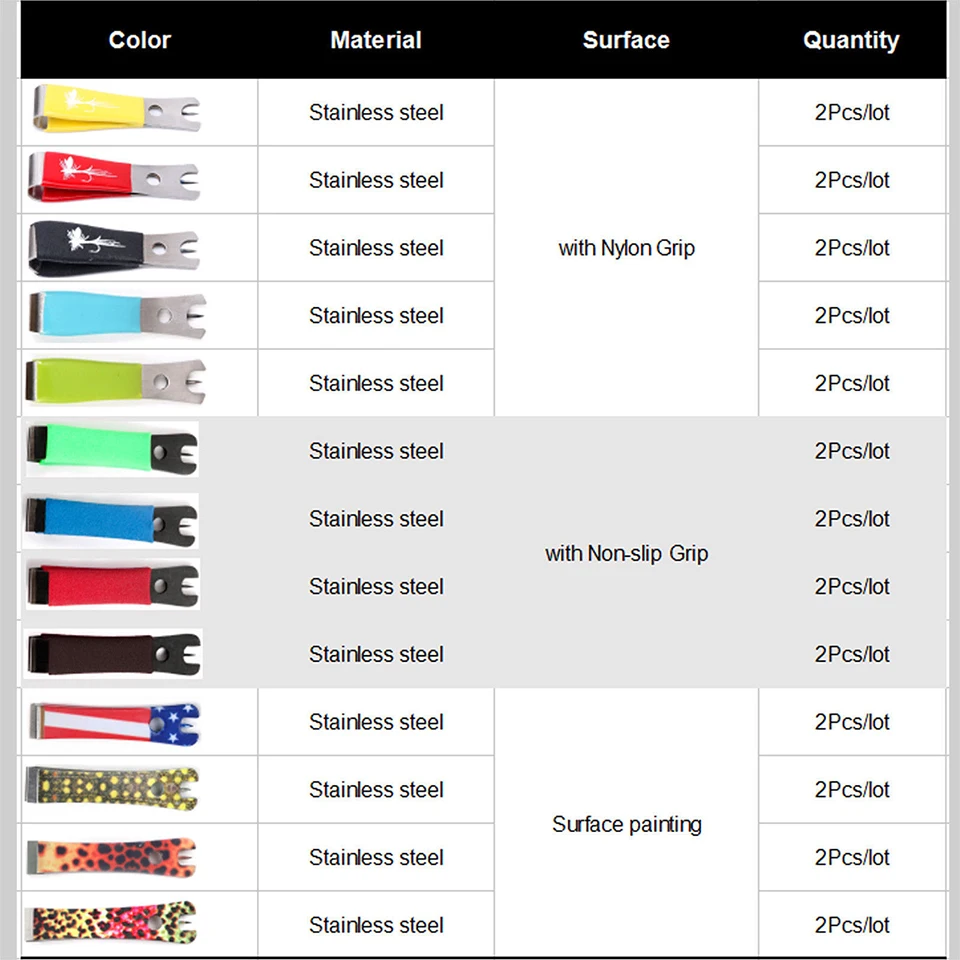Click the 'Surface painting' cell text
This screenshot has width=960, height=960.
(x=627, y=824)
